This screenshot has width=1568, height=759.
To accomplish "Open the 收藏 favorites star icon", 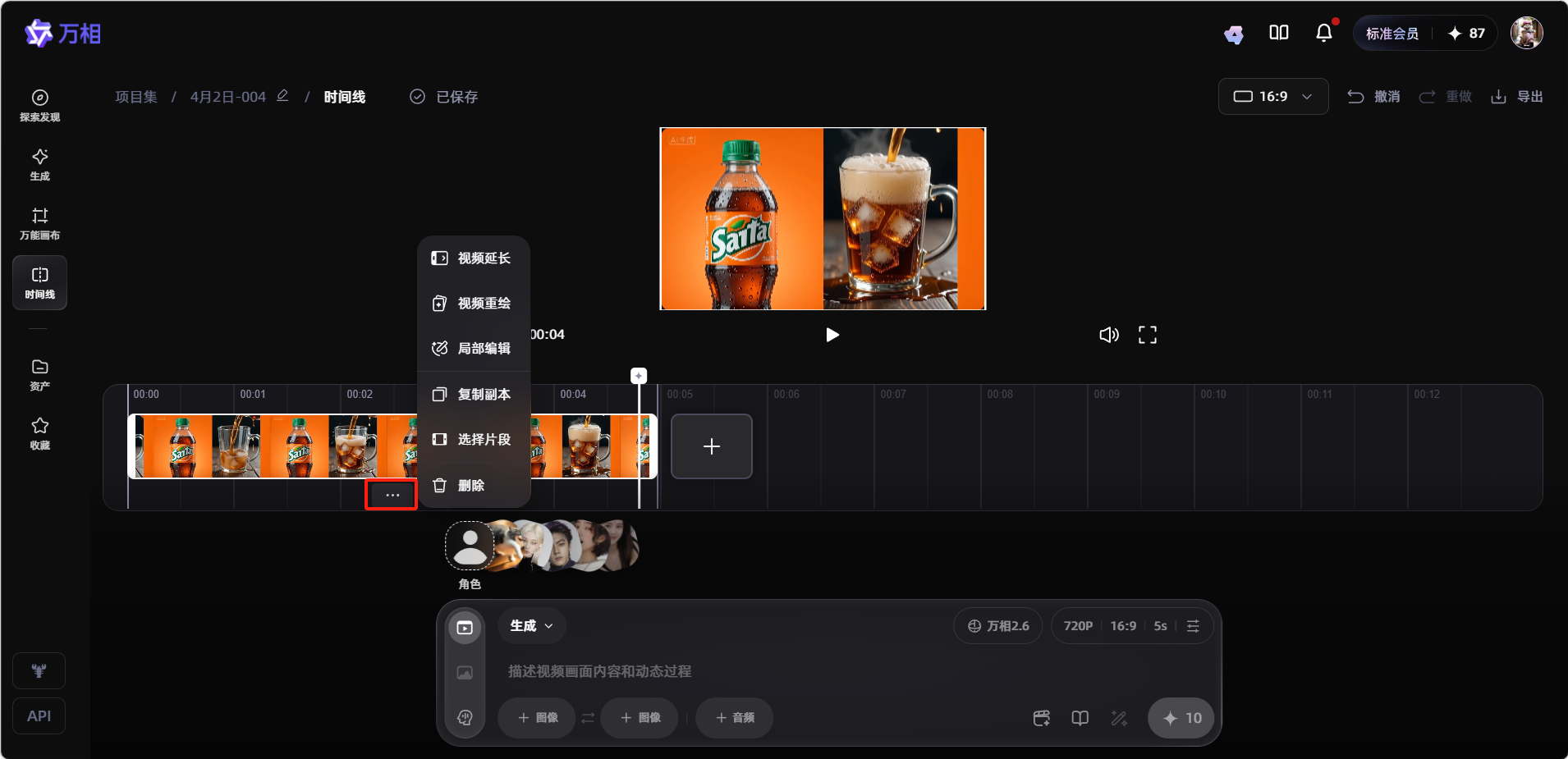I will click(39, 433).
